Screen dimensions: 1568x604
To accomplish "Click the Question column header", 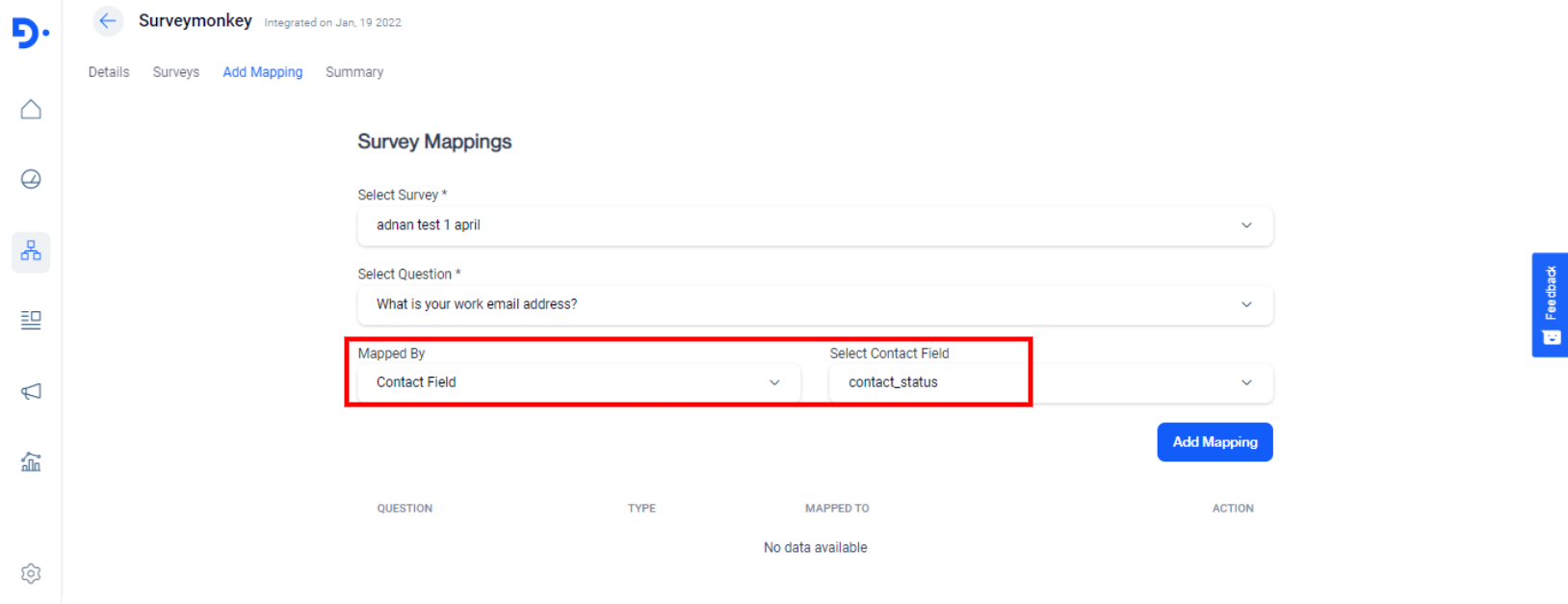I will pos(405,509).
